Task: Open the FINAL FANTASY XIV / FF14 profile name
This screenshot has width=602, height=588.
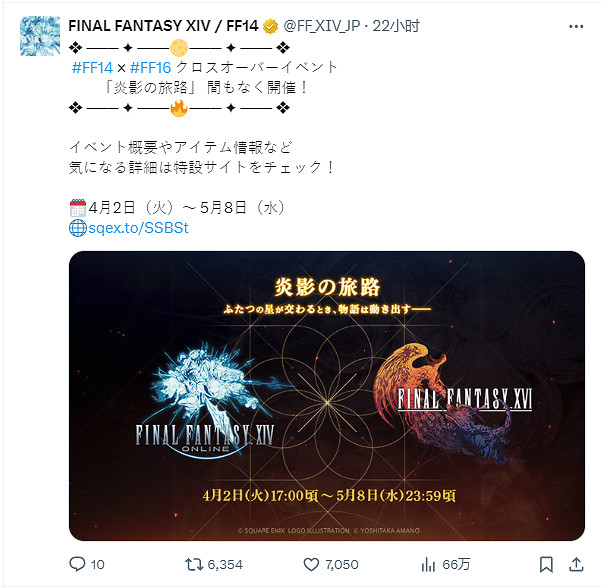Action: (163, 26)
